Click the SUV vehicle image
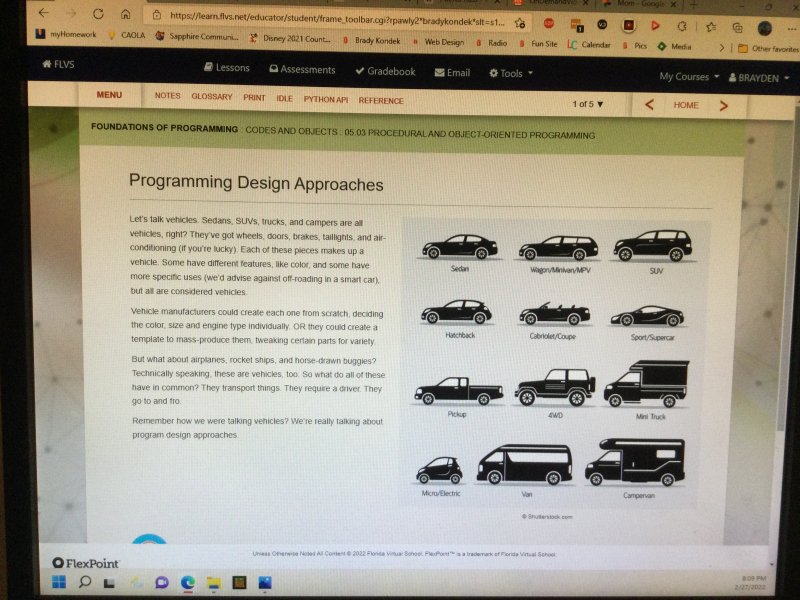This screenshot has width=800, height=600. (x=653, y=245)
